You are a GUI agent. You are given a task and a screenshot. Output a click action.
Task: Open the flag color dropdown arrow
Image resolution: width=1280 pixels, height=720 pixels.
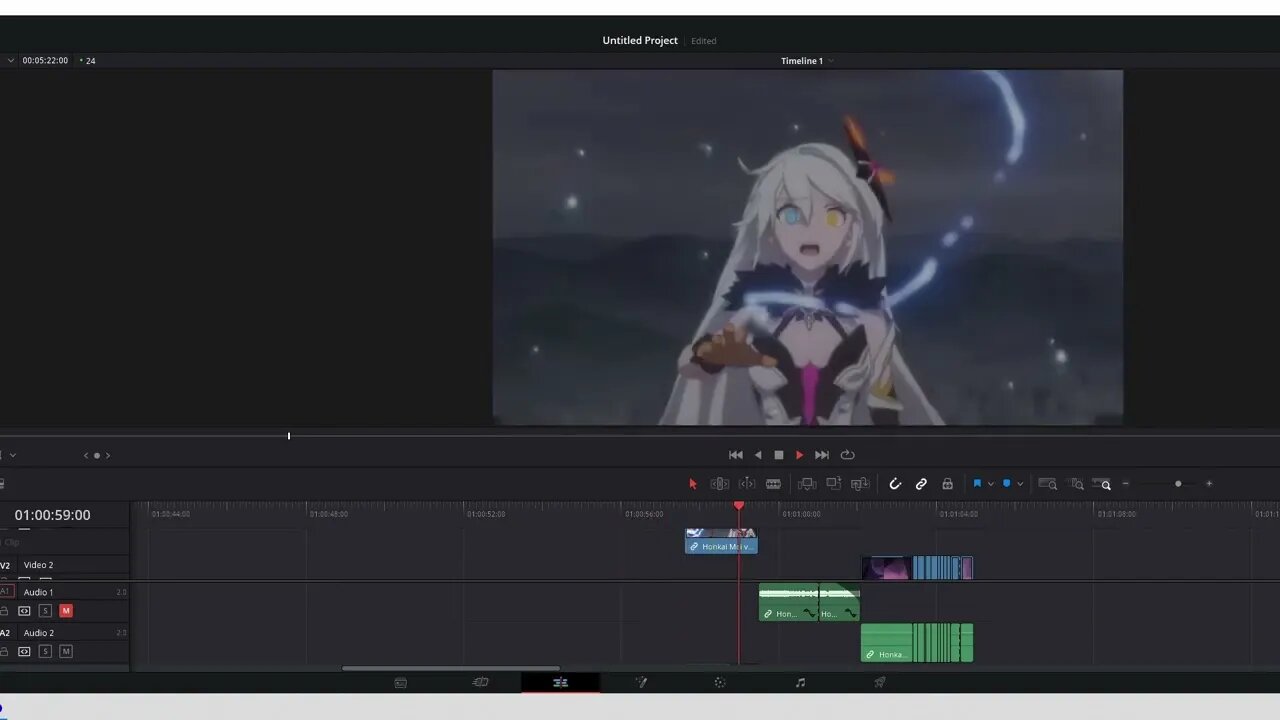990,484
